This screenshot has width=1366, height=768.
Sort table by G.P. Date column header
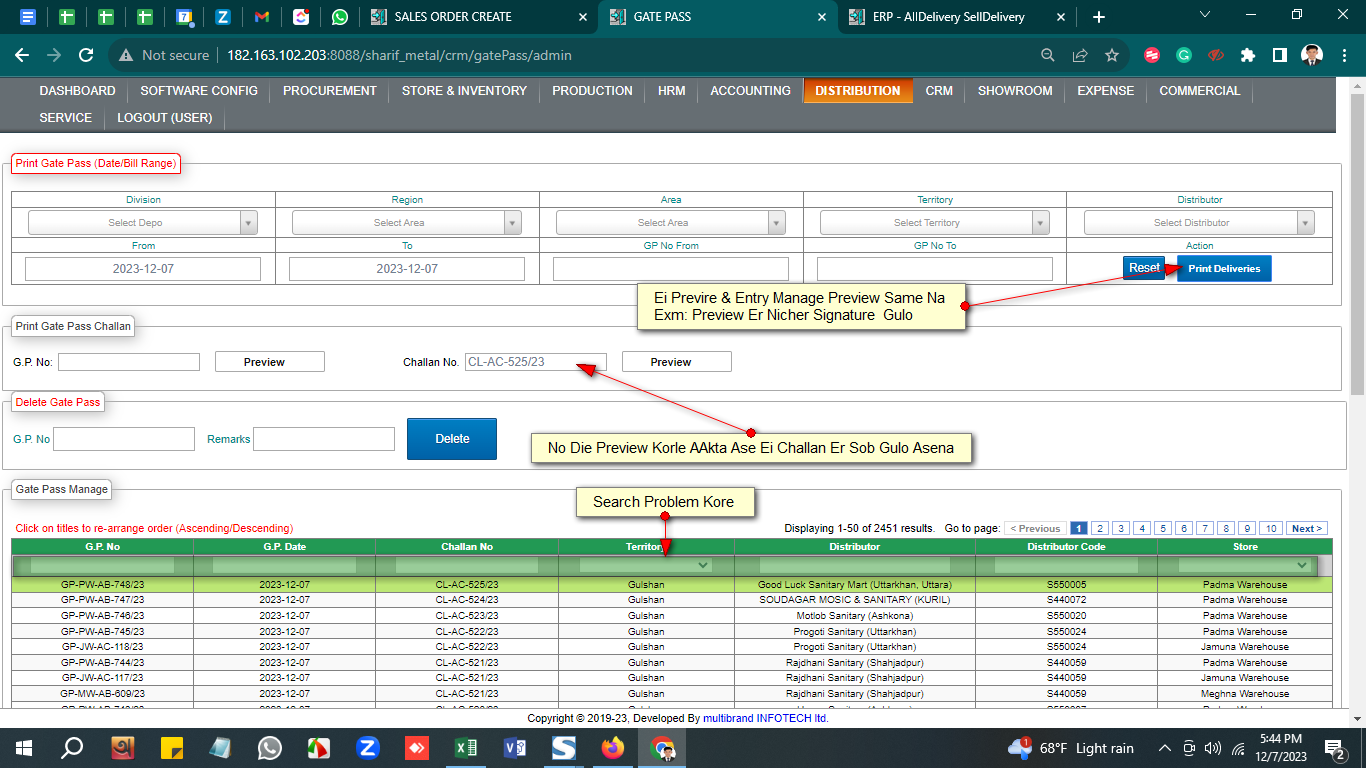[x=284, y=547]
